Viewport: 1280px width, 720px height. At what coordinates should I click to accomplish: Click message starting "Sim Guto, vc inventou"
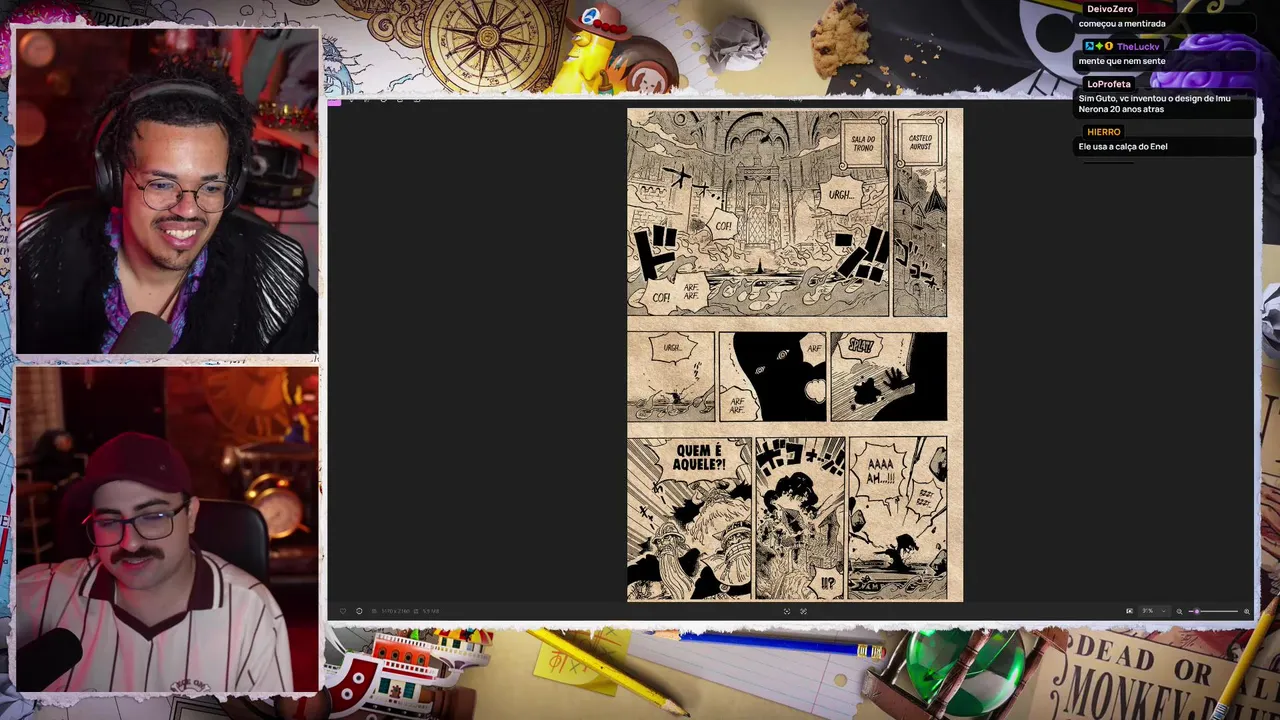pyautogui.click(x=1155, y=104)
